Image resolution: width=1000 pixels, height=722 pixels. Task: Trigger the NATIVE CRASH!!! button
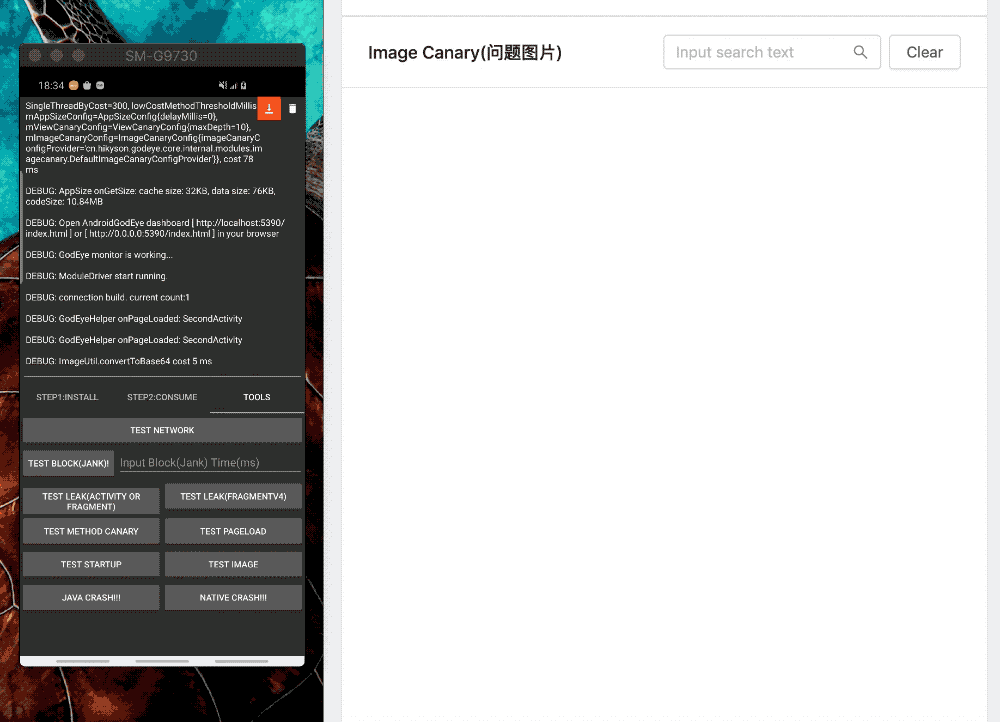[233, 597]
